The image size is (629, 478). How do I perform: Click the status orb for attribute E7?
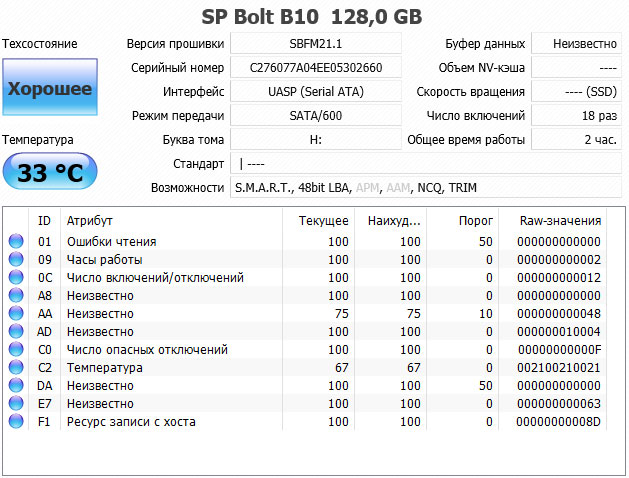(x=16, y=403)
